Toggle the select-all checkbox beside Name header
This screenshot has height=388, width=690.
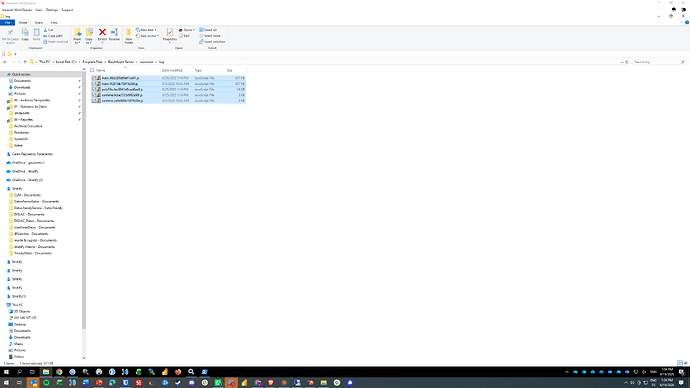coord(92,70)
